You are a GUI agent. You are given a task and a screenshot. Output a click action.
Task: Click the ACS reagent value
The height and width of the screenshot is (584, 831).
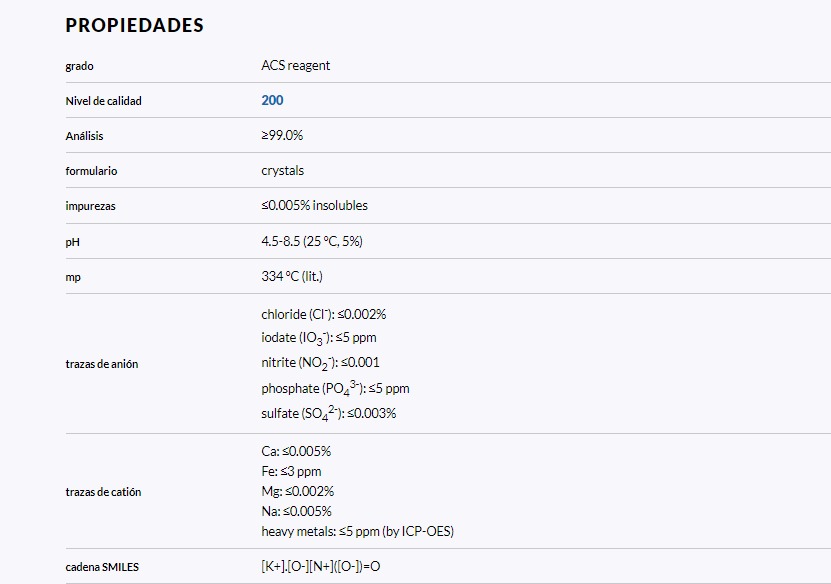(295, 66)
